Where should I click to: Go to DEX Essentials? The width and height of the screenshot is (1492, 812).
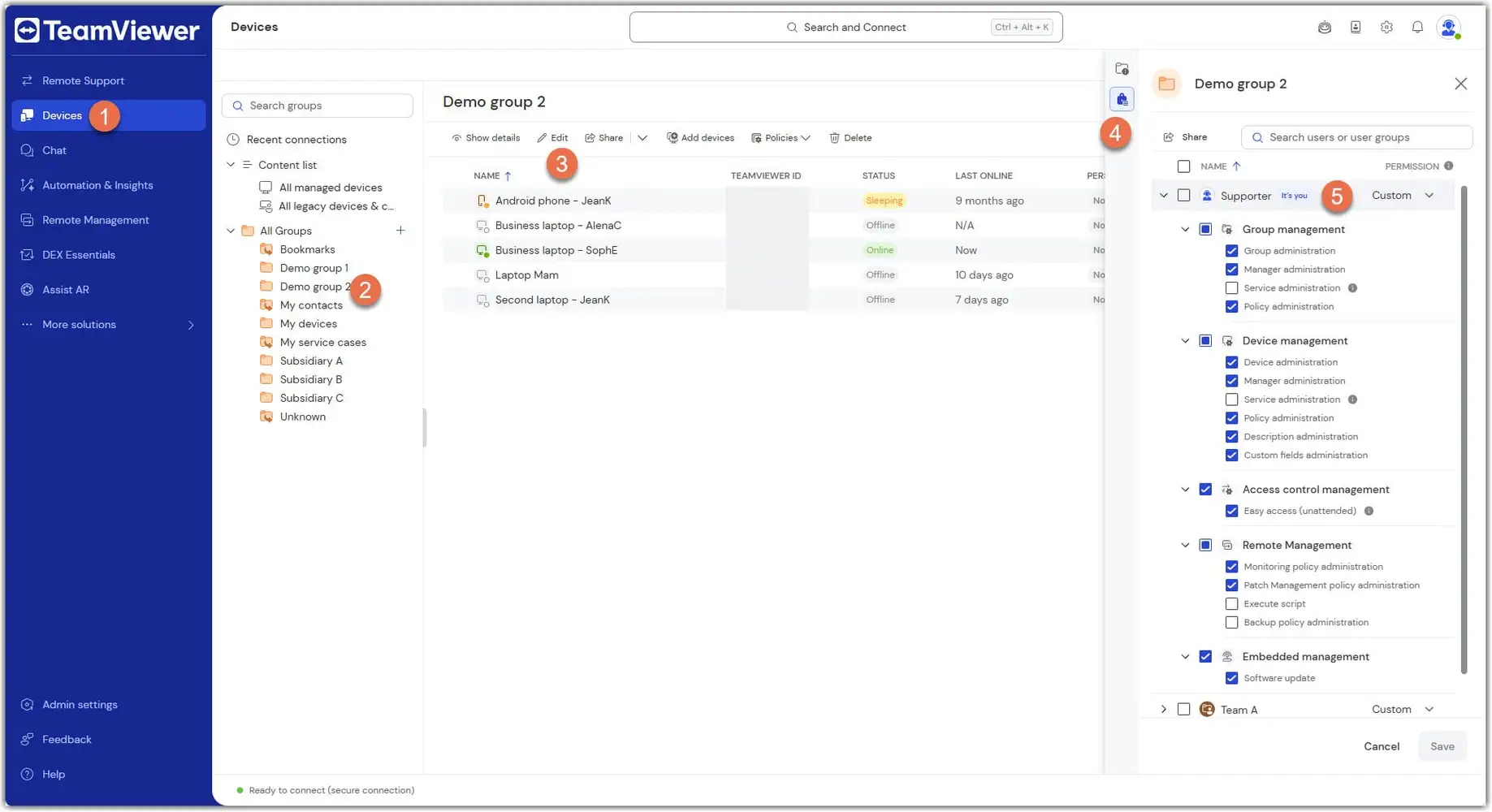[109, 255]
